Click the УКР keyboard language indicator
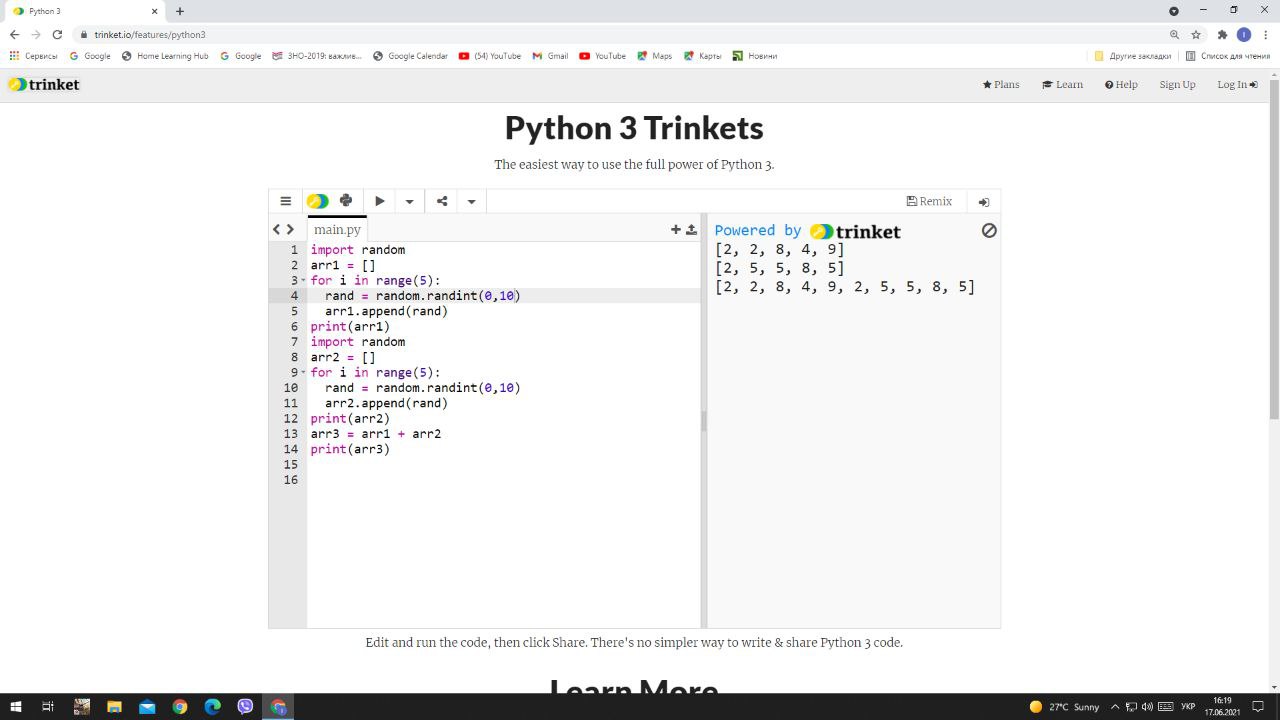 pos(1188,707)
